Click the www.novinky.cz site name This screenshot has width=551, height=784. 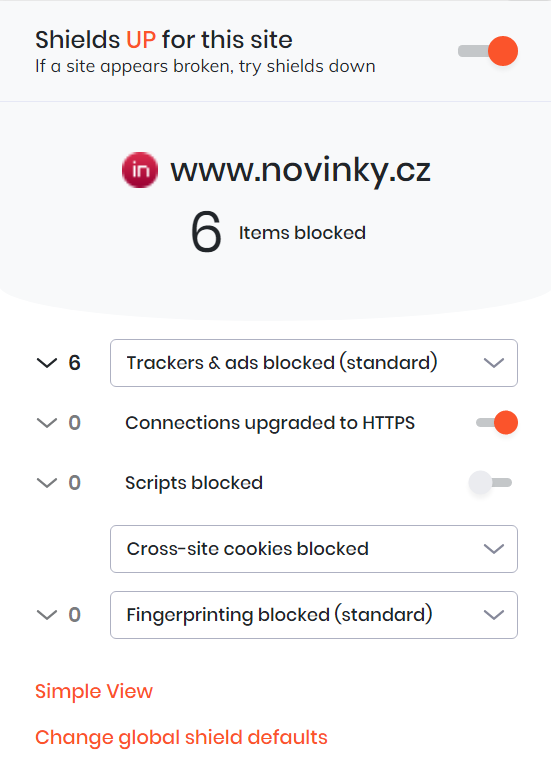300,170
